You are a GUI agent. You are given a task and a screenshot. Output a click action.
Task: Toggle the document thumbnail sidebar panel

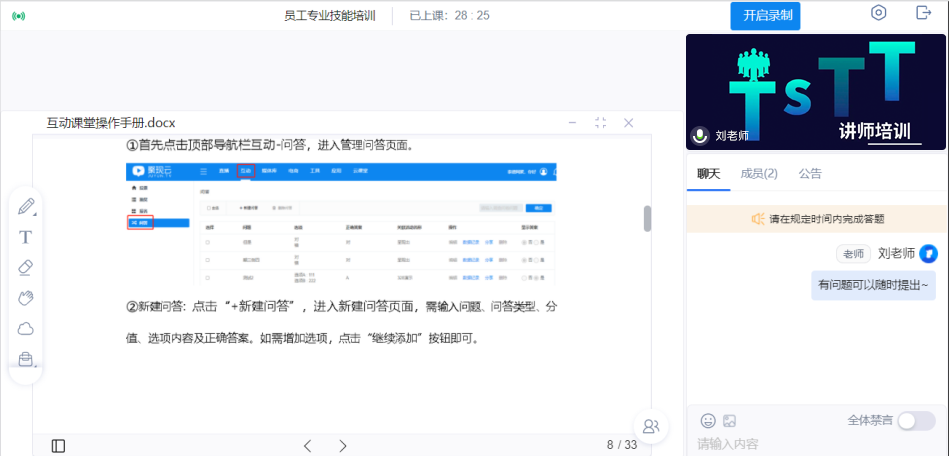(x=58, y=445)
